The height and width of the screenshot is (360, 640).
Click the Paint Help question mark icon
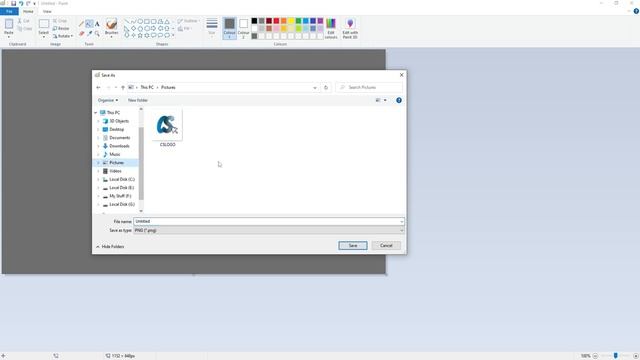(x=636, y=11)
